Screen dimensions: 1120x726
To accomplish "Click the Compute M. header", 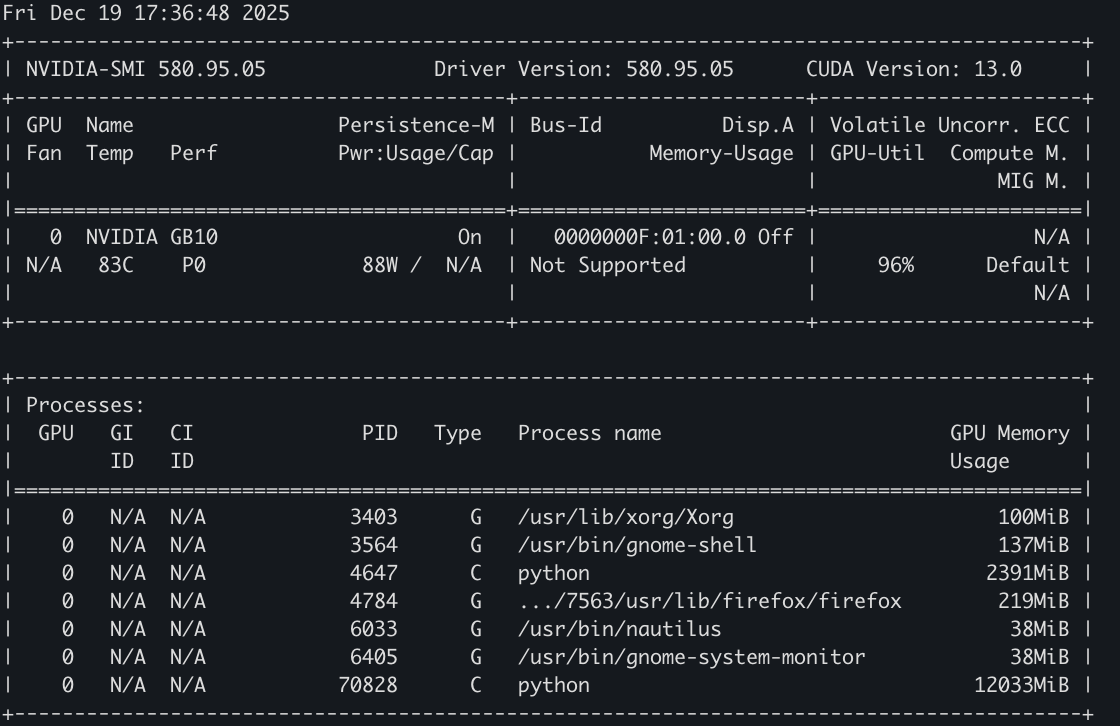I will [1009, 153].
